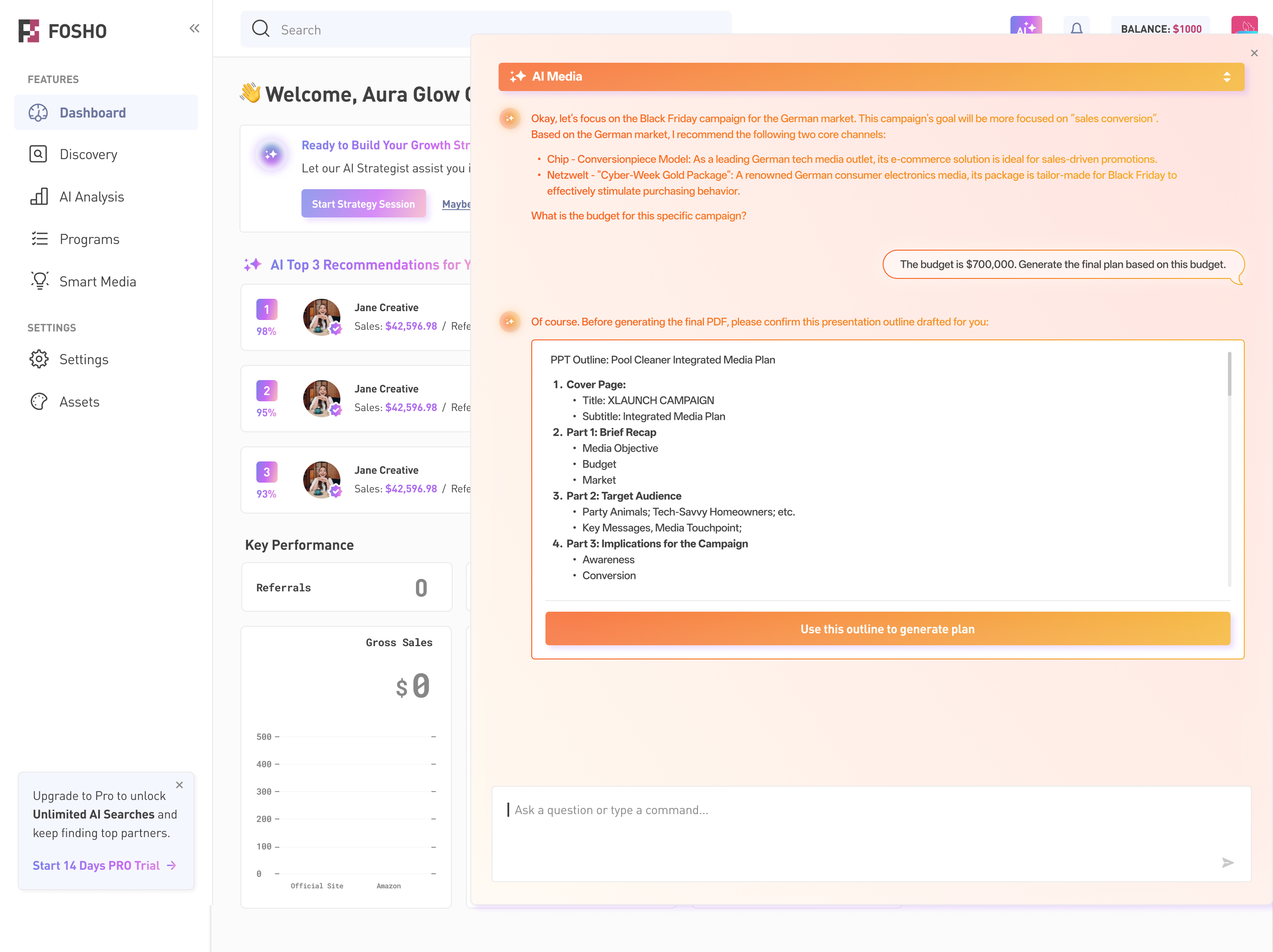Open the AI sparkle button in header

click(x=1025, y=26)
